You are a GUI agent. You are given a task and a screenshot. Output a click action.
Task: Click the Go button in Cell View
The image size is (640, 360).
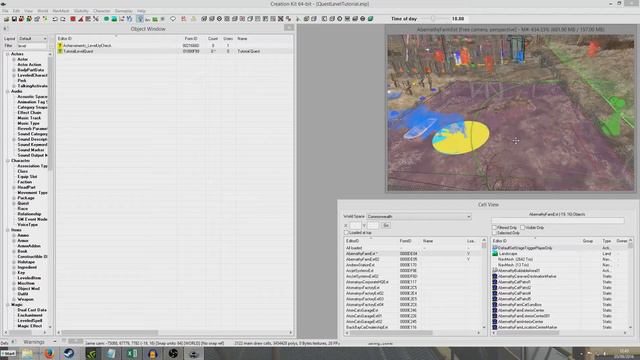coord(386,225)
